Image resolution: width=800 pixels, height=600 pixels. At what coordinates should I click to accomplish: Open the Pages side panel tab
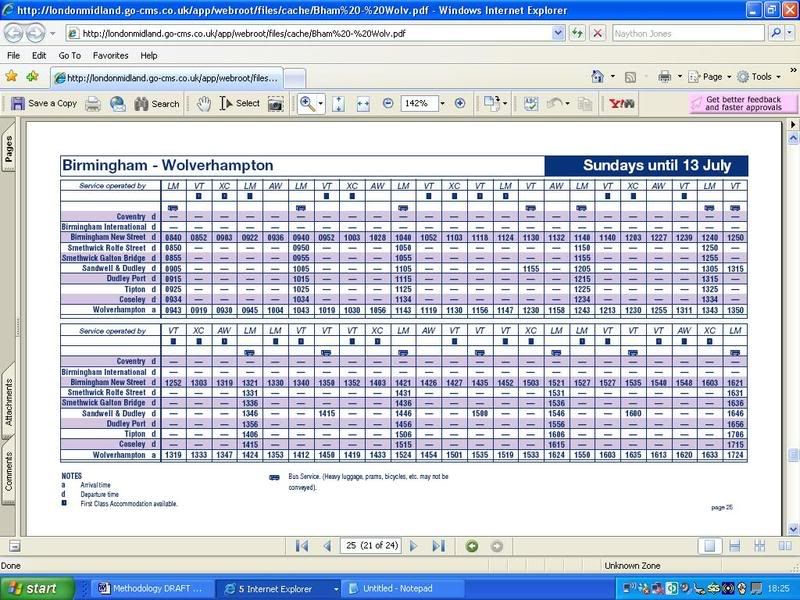[9, 148]
